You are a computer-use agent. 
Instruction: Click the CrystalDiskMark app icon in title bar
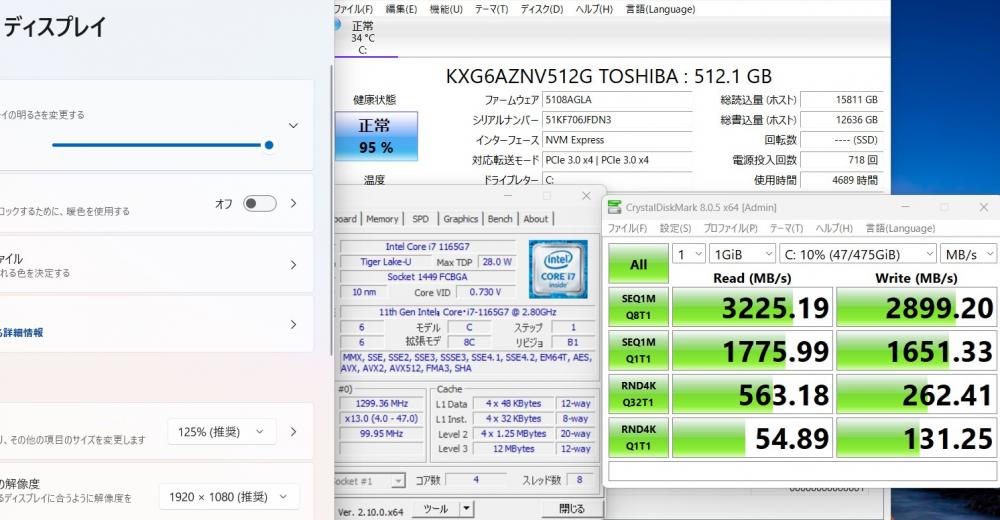coord(614,207)
